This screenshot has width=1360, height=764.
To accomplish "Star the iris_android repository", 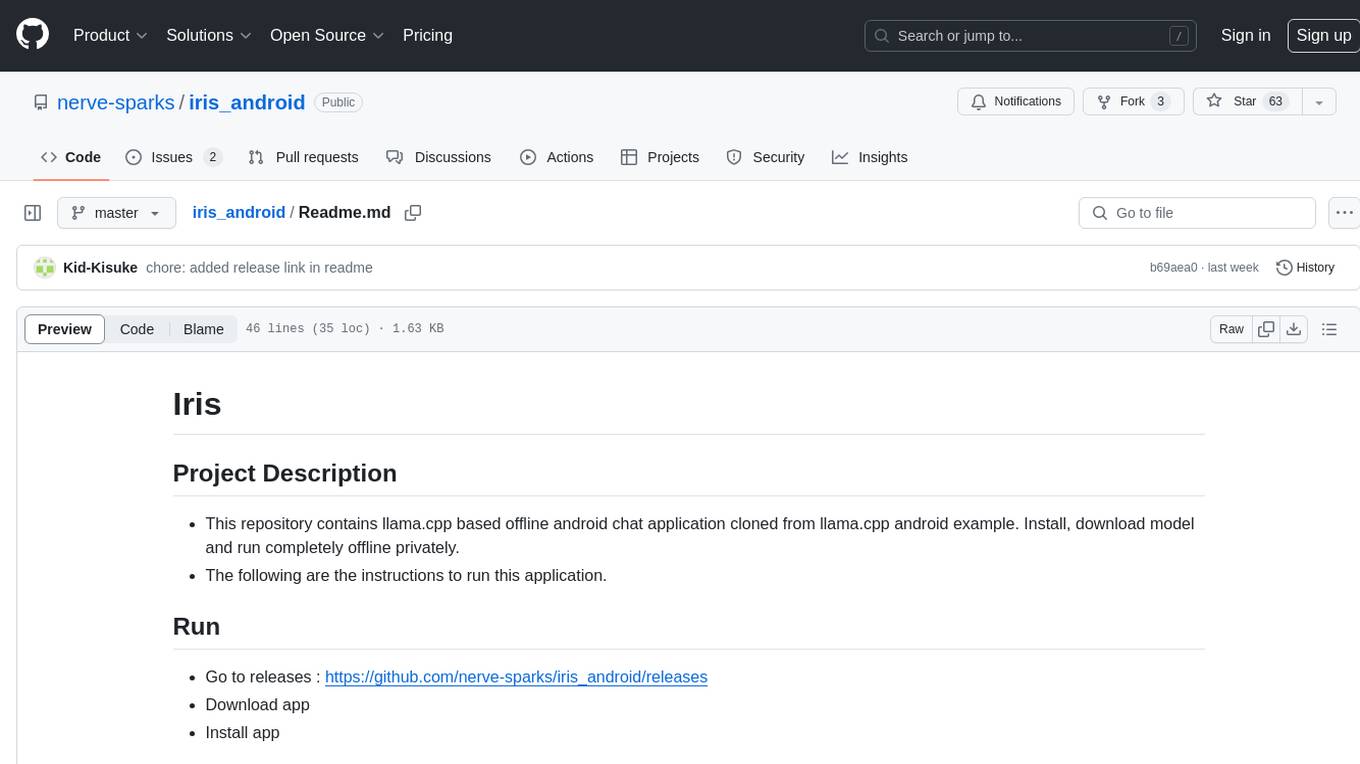I will coord(1247,102).
